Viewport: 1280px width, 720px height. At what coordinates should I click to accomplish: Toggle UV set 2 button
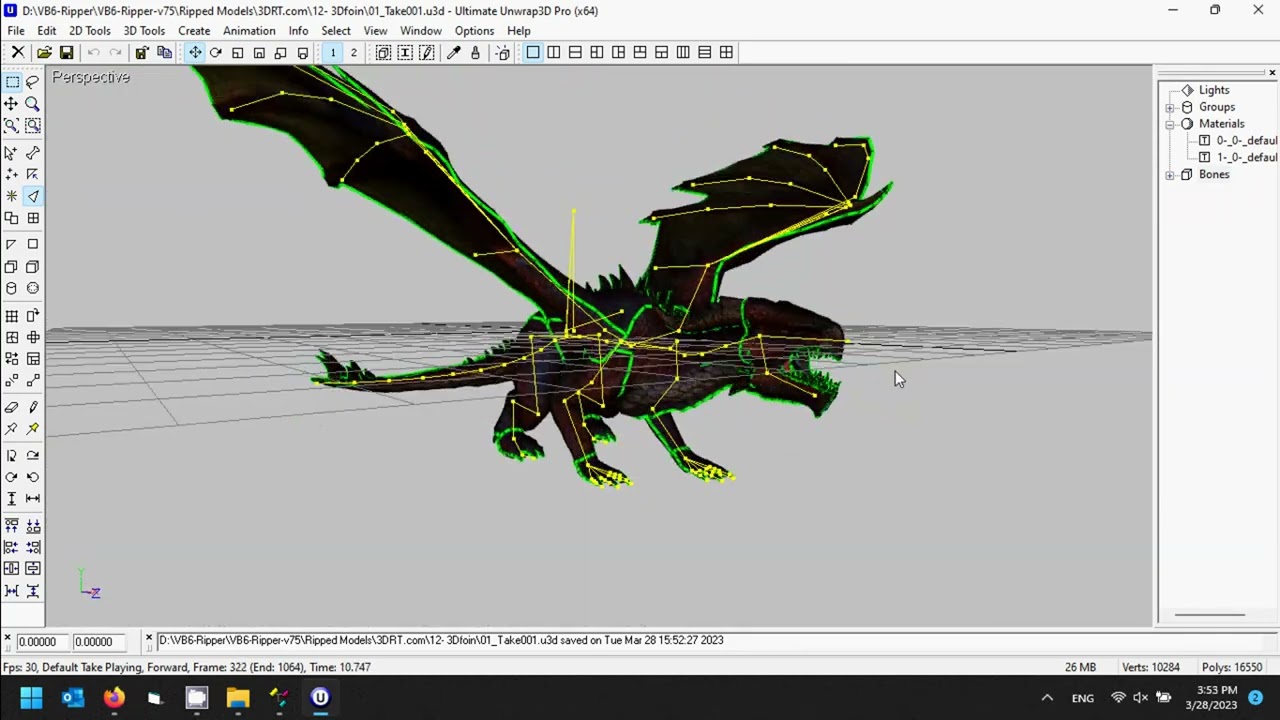click(x=353, y=53)
